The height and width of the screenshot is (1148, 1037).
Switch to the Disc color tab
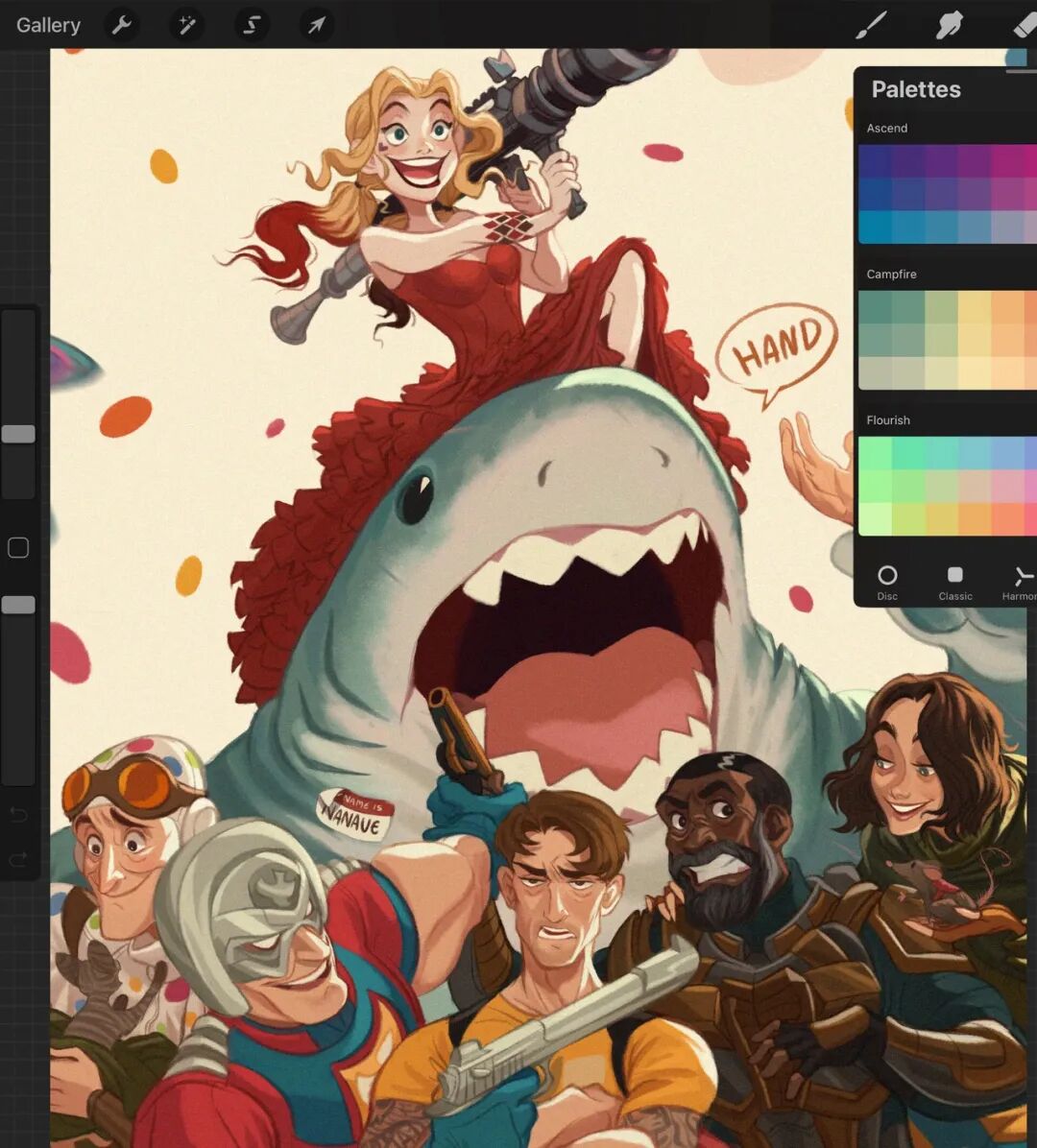[887, 583]
